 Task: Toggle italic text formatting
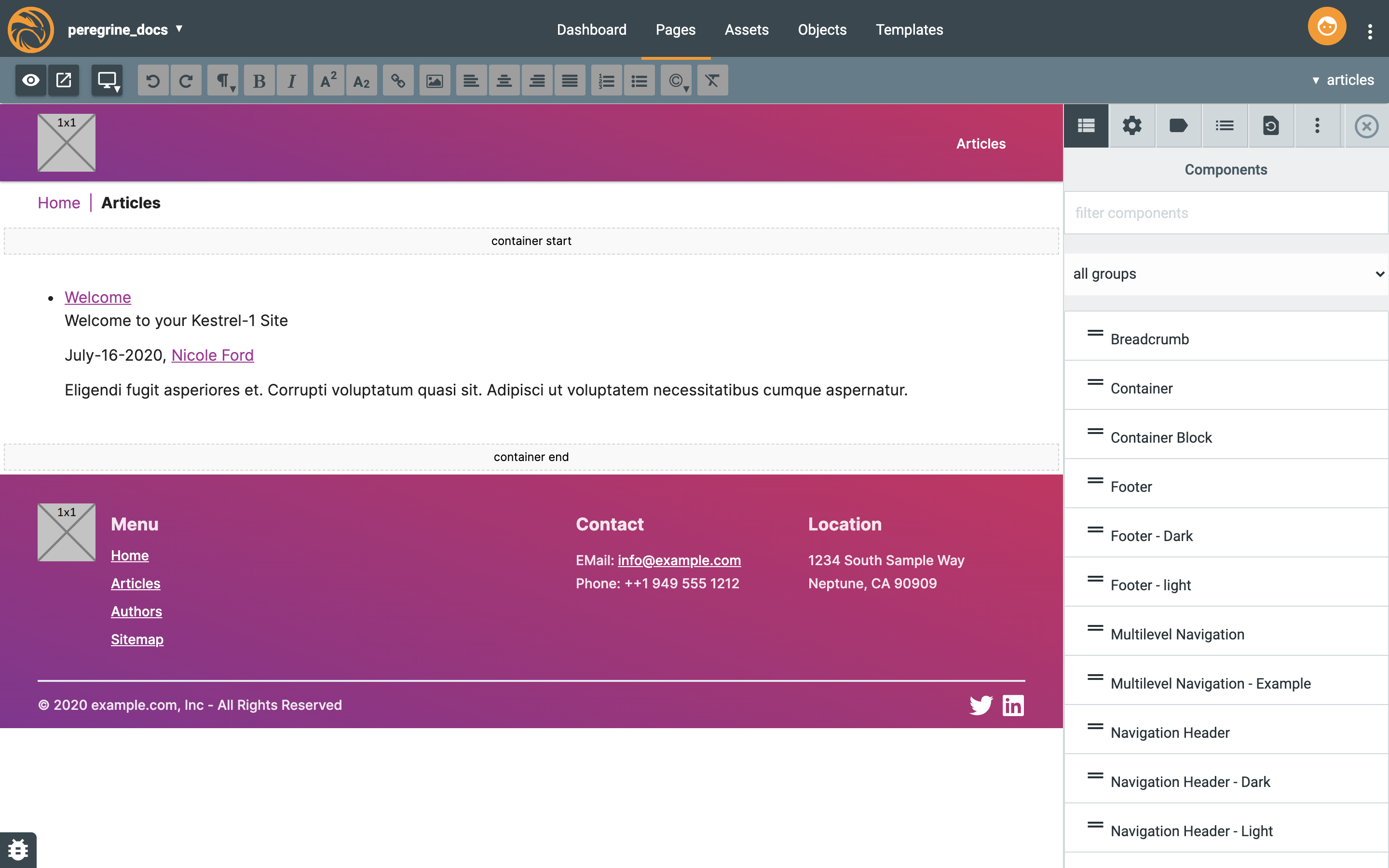292,81
